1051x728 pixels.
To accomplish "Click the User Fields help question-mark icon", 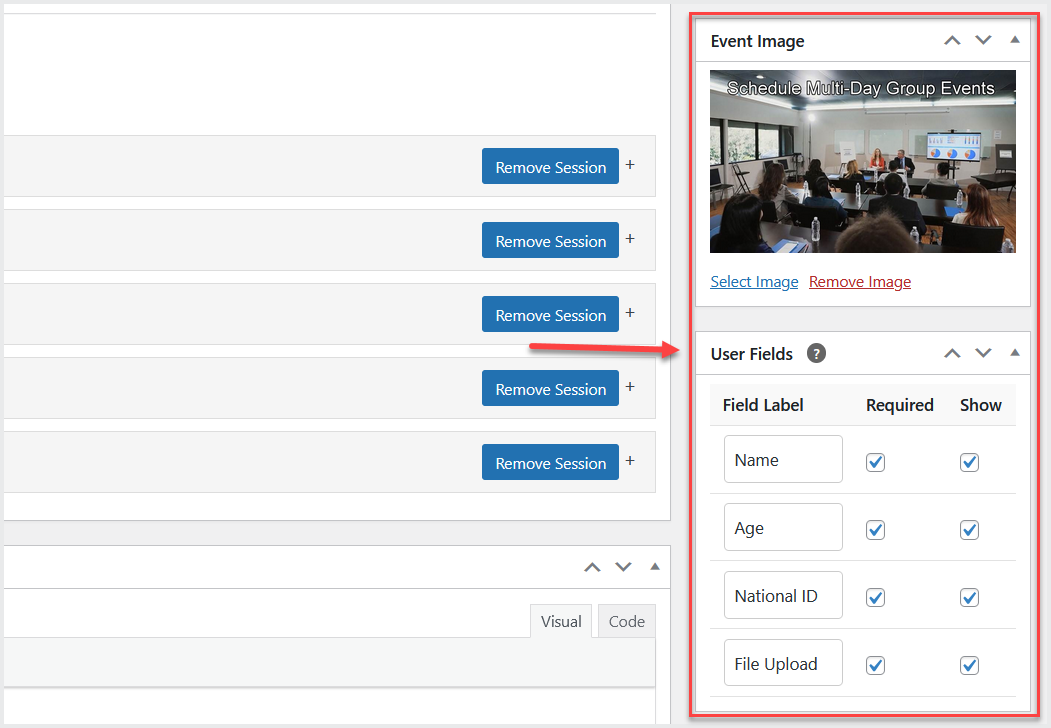I will 817,353.
